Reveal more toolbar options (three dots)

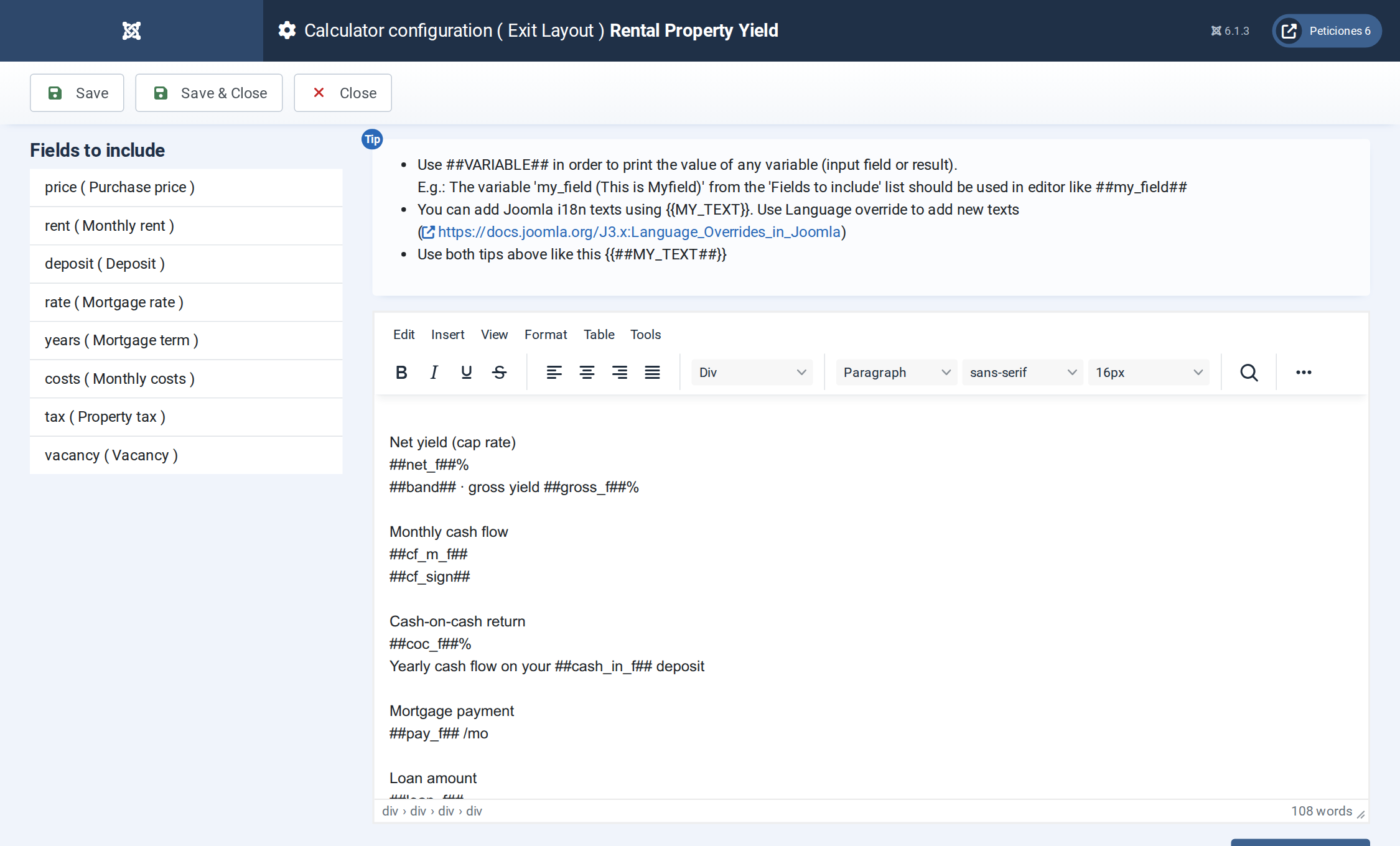(x=1304, y=373)
